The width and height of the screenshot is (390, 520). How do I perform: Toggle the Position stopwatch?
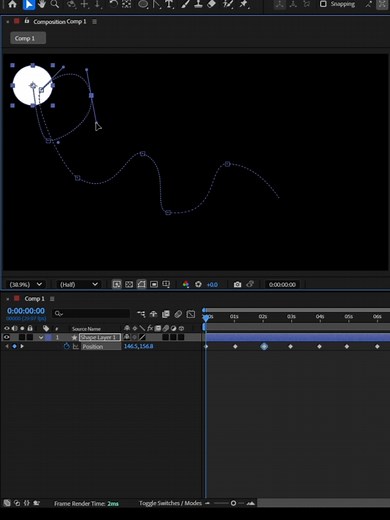pyautogui.click(x=67, y=346)
